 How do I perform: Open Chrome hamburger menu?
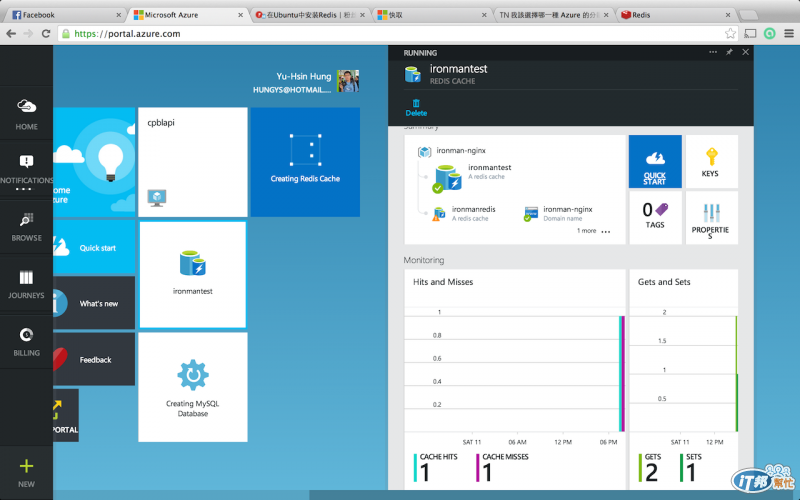789,34
